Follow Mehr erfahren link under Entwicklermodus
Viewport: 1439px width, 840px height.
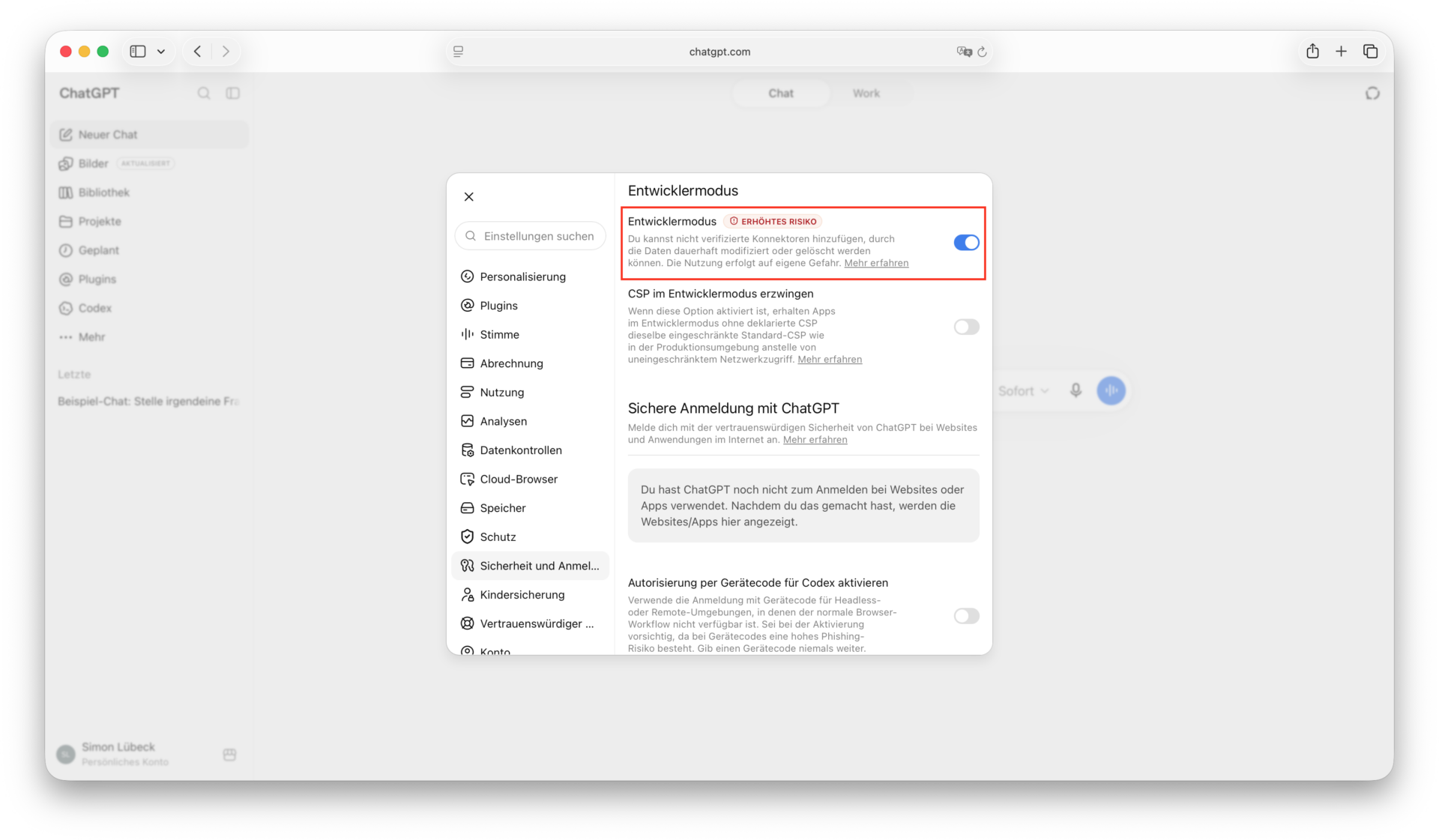click(876, 263)
